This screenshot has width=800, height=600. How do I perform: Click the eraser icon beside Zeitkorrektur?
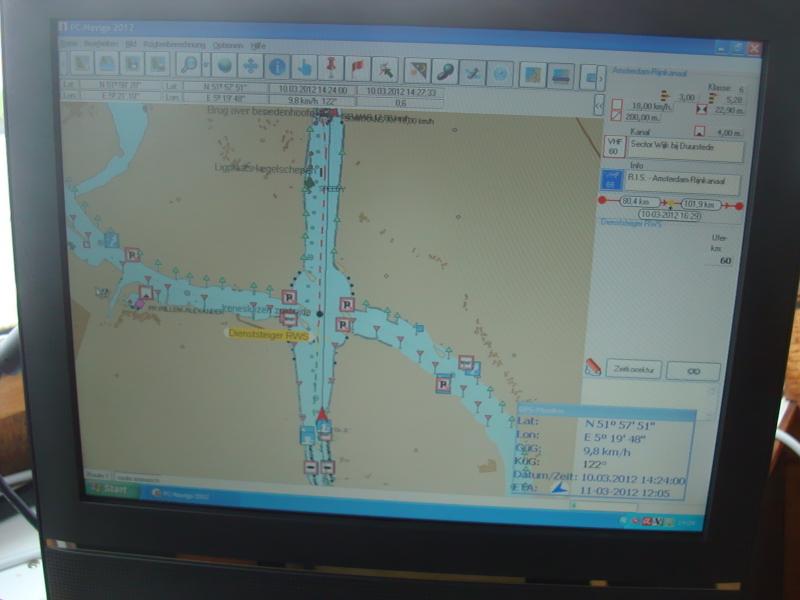(x=593, y=367)
